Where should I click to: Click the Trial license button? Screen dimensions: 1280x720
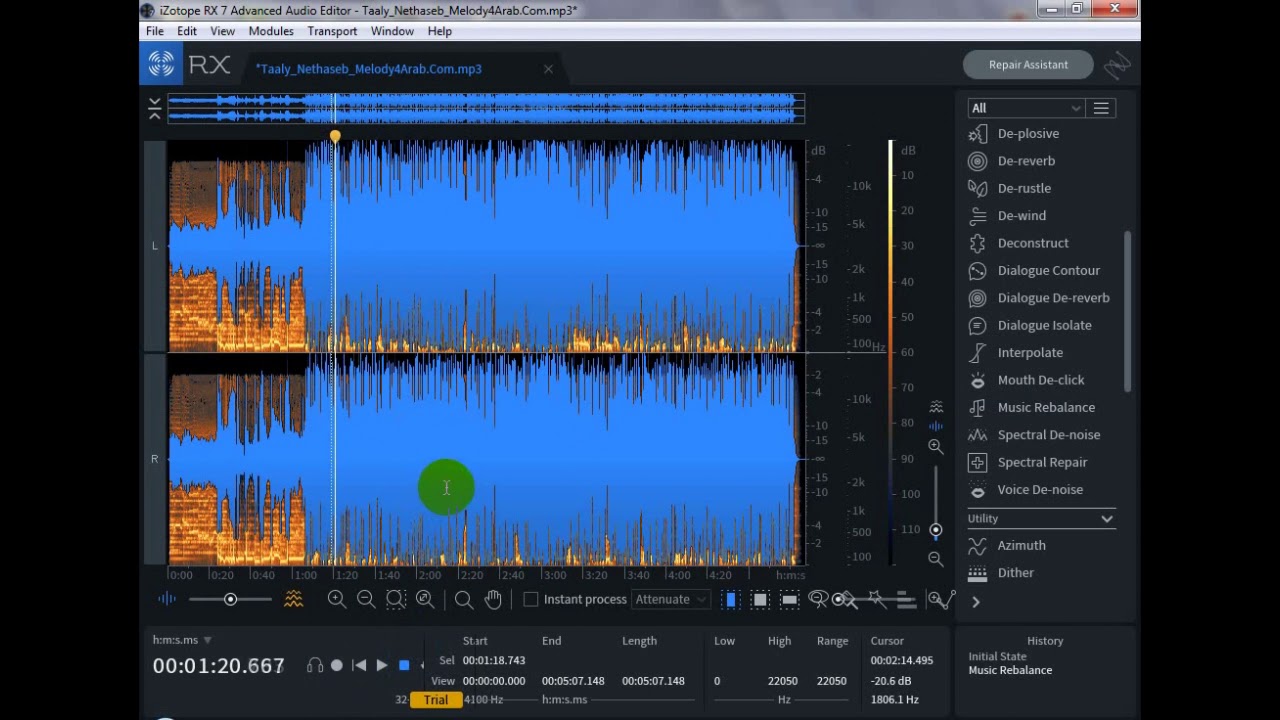pos(436,700)
